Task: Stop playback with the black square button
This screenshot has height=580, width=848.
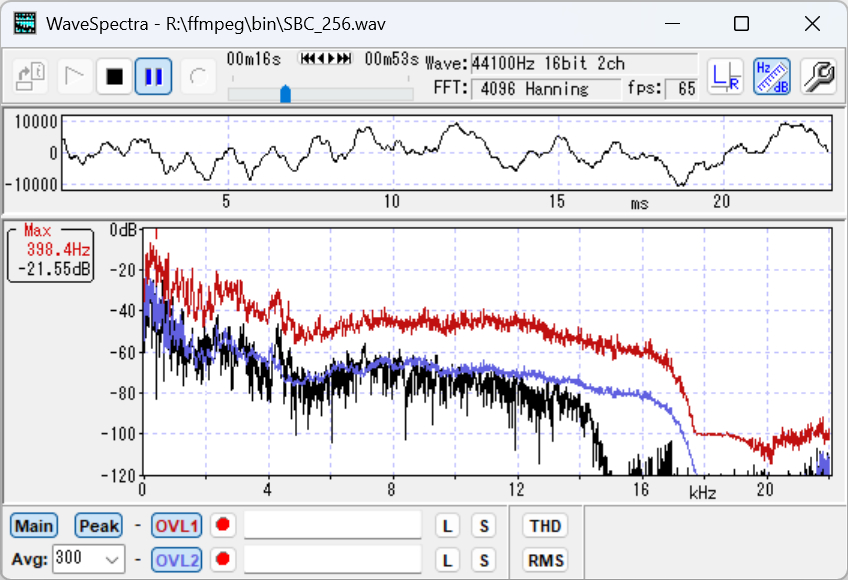Action: tap(114, 76)
